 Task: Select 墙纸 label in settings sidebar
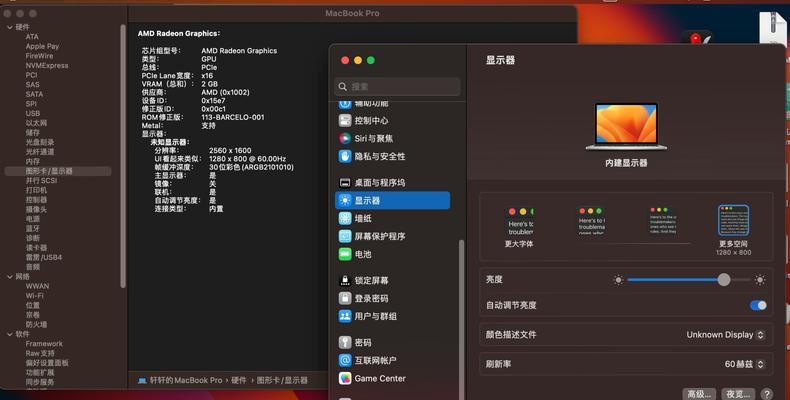tap(363, 218)
